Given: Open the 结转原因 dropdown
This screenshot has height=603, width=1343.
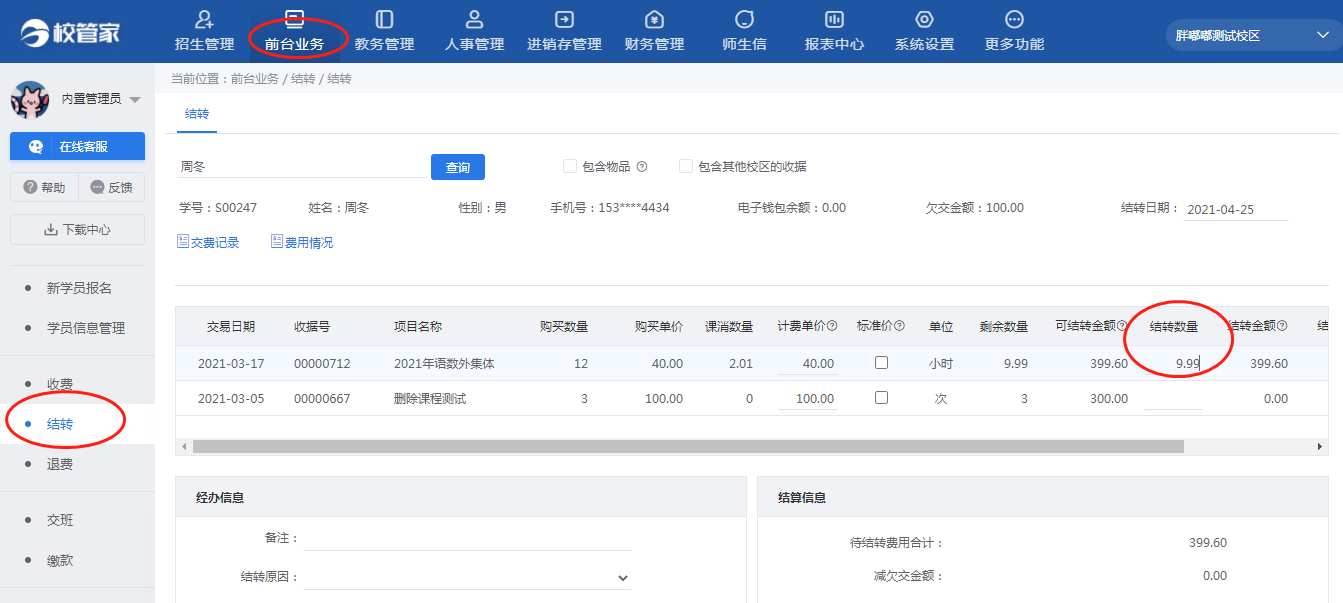Looking at the screenshot, I should tap(468, 577).
